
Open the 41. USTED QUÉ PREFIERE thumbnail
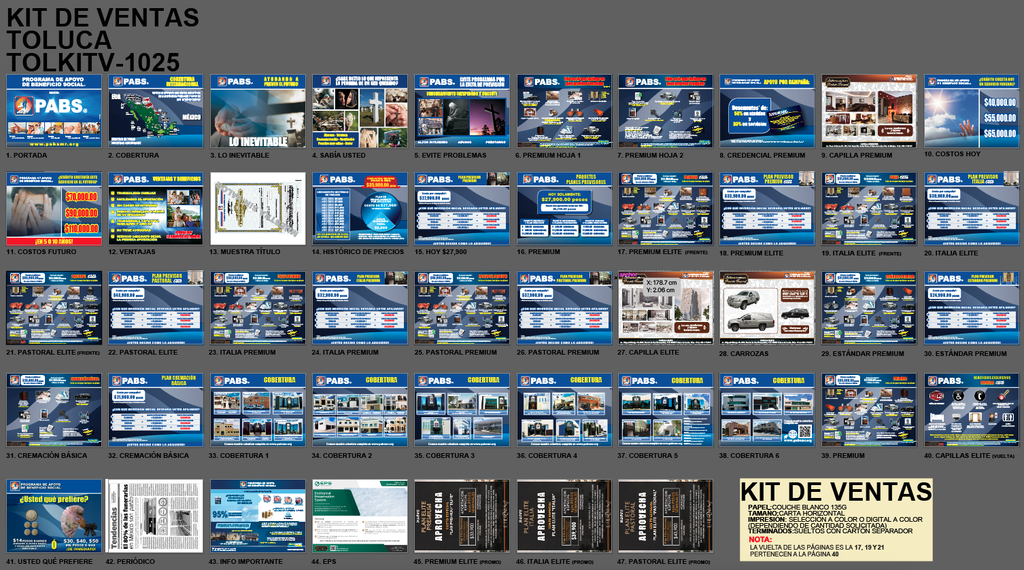point(53,515)
